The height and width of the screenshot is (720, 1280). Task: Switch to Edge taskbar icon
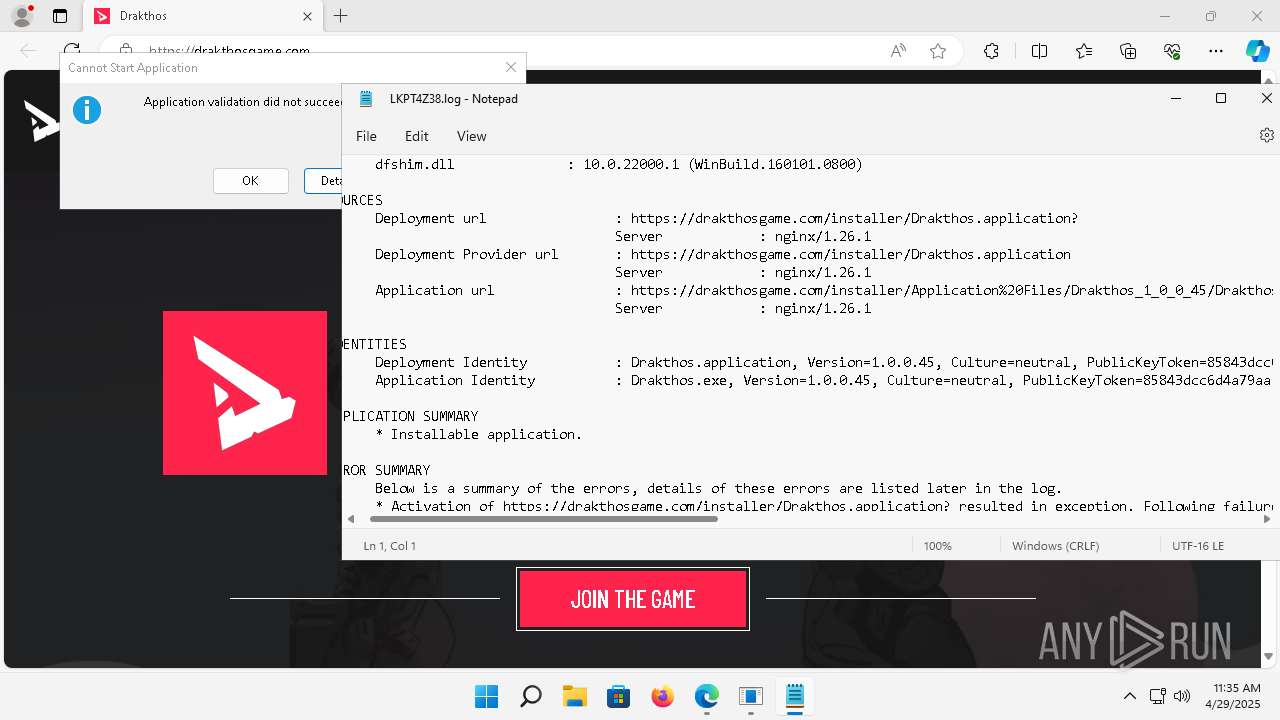pyautogui.click(x=706, y=696)
